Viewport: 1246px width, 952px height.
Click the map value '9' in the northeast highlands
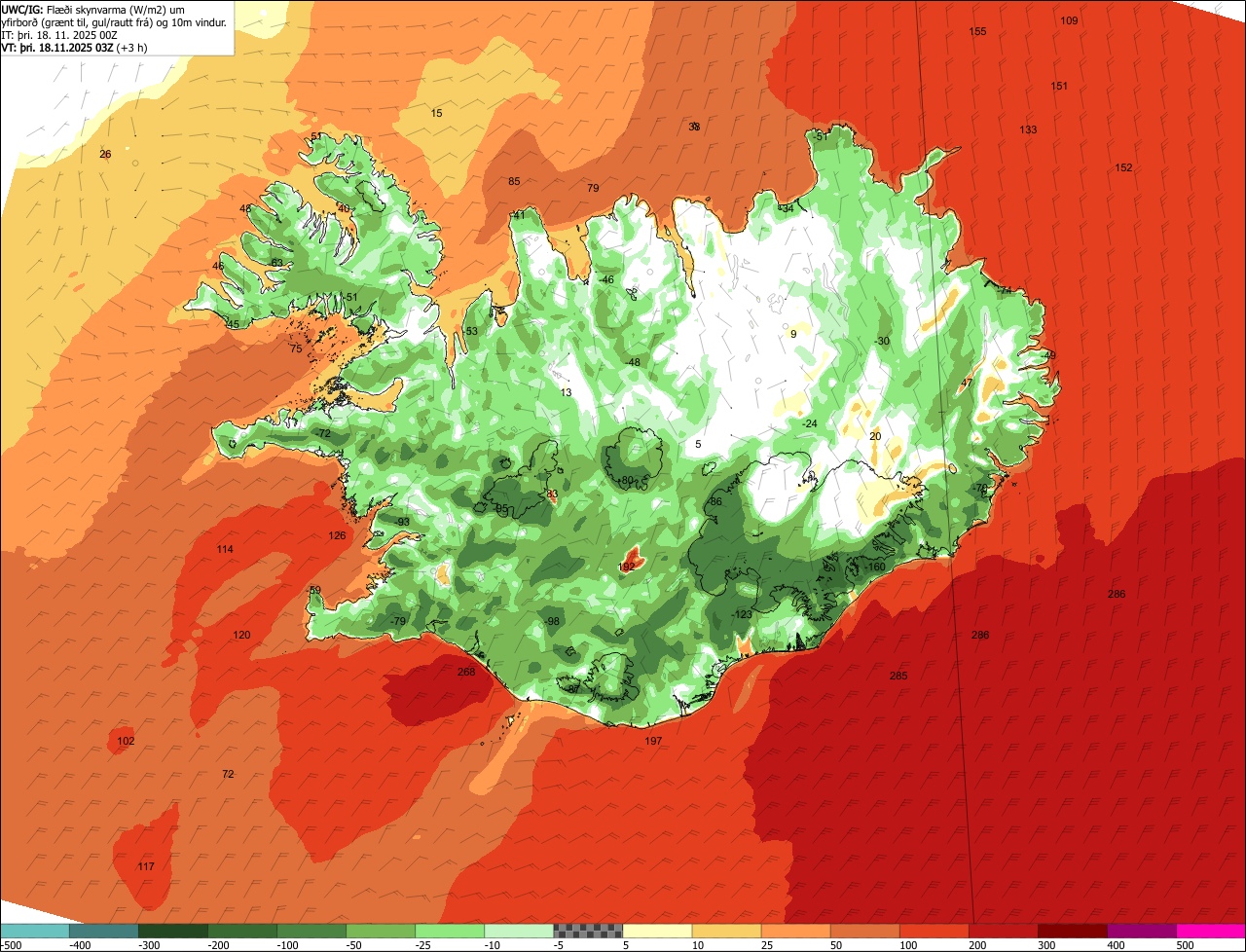[793, 334]
